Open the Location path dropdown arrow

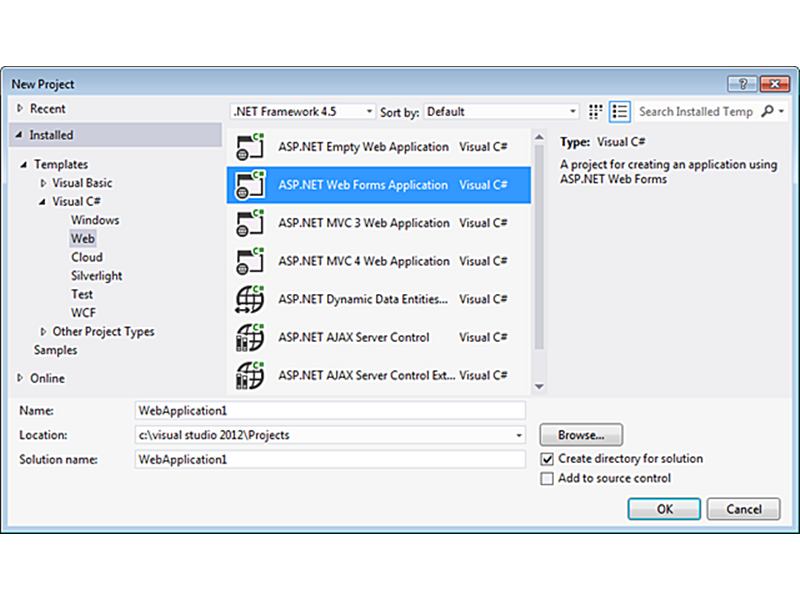(519, 435)
